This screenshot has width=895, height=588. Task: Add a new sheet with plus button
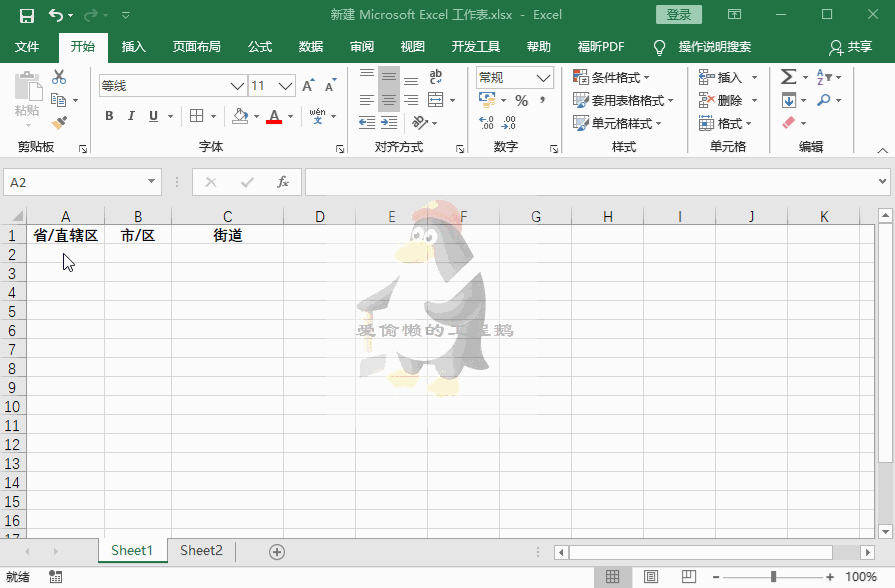277,551
